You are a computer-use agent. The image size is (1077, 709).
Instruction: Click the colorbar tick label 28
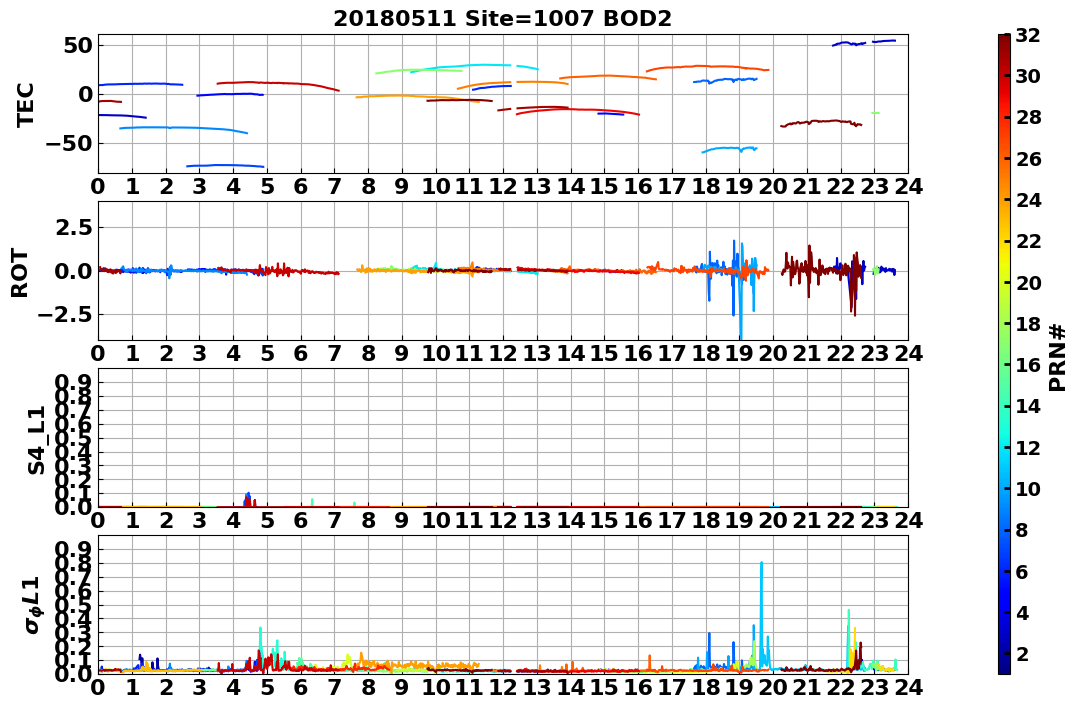[1028, 117]
